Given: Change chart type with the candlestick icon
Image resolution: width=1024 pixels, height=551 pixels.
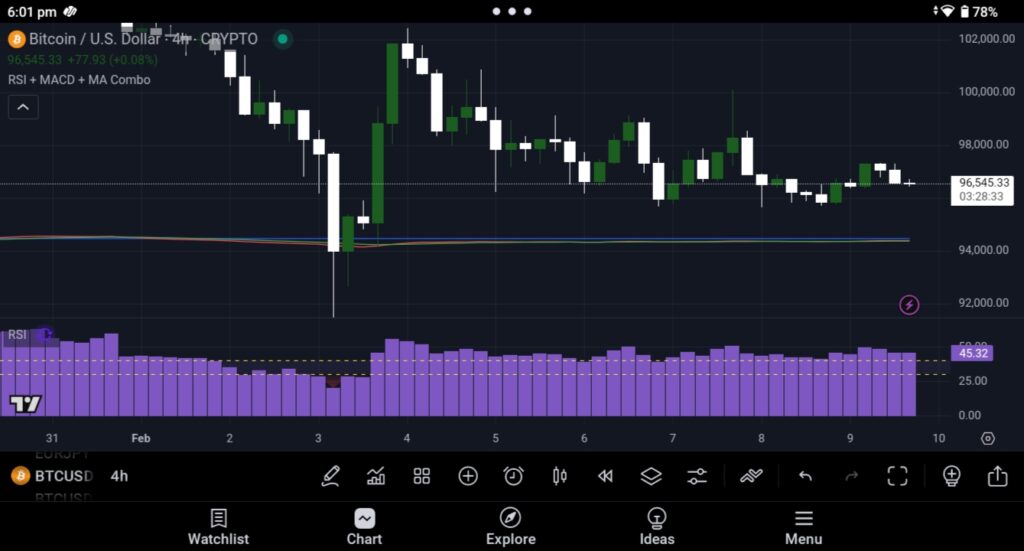Looking at the screenshot, I should pyautogui.click(x=560, y=476).
